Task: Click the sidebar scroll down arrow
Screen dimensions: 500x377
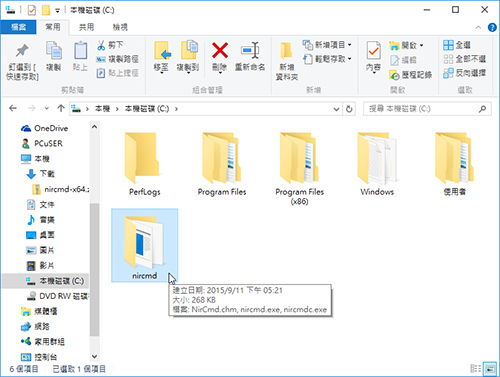Action: (94, 357)
